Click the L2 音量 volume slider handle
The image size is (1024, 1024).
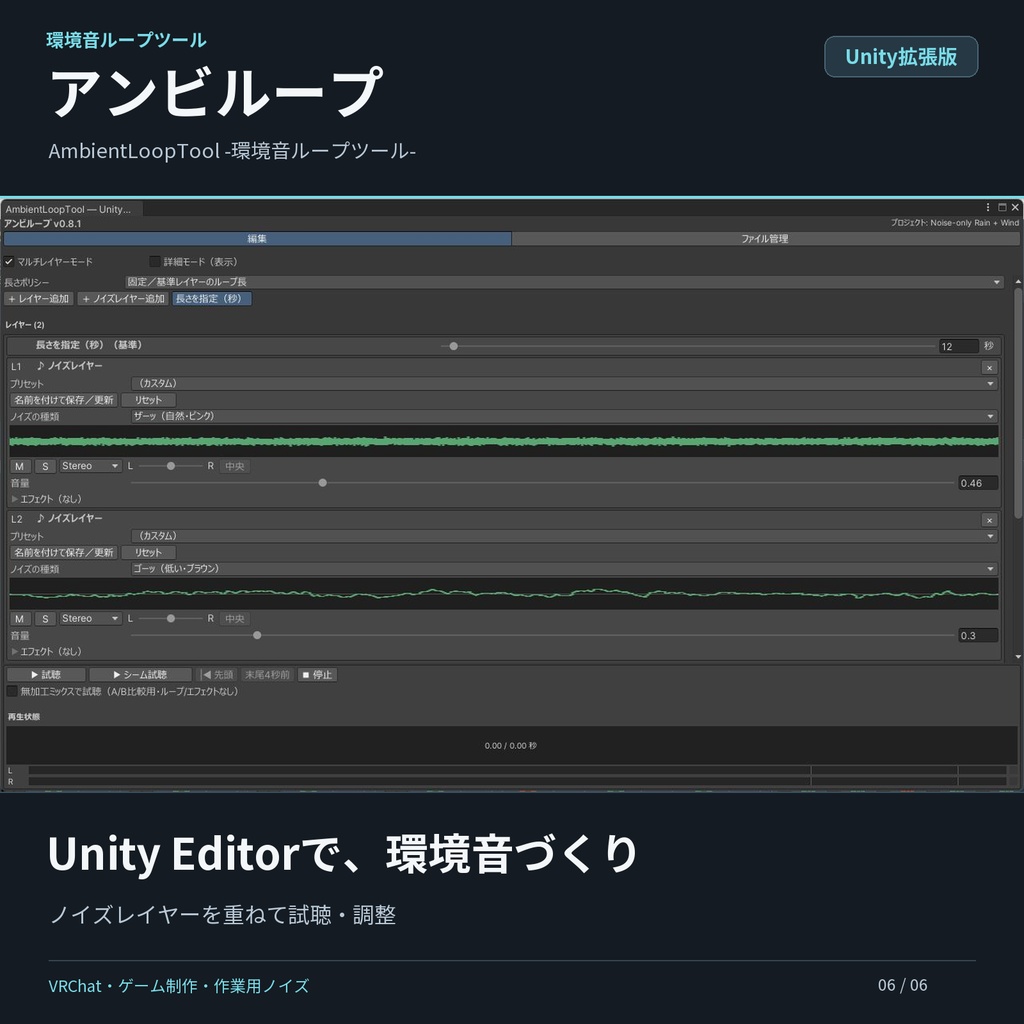tap(257, 635)
